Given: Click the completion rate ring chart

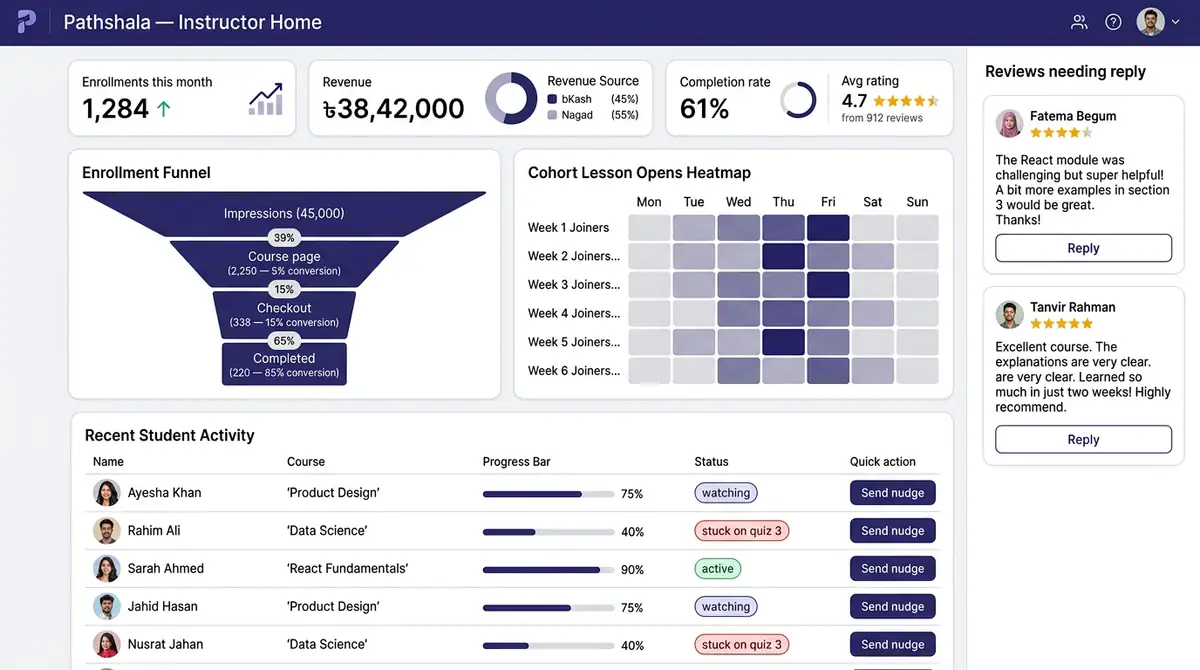Looking at the screenshot, I should 798,99.
